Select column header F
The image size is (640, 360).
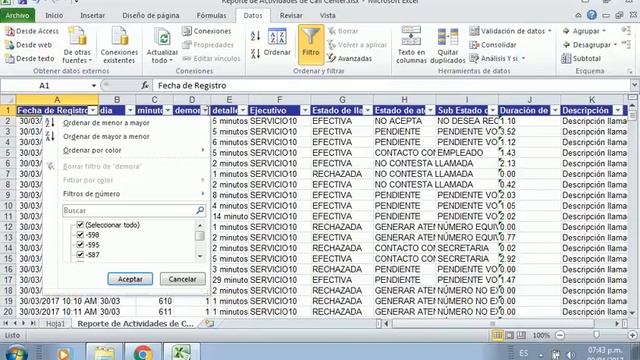pyautogui.click(x=279, y=100)
